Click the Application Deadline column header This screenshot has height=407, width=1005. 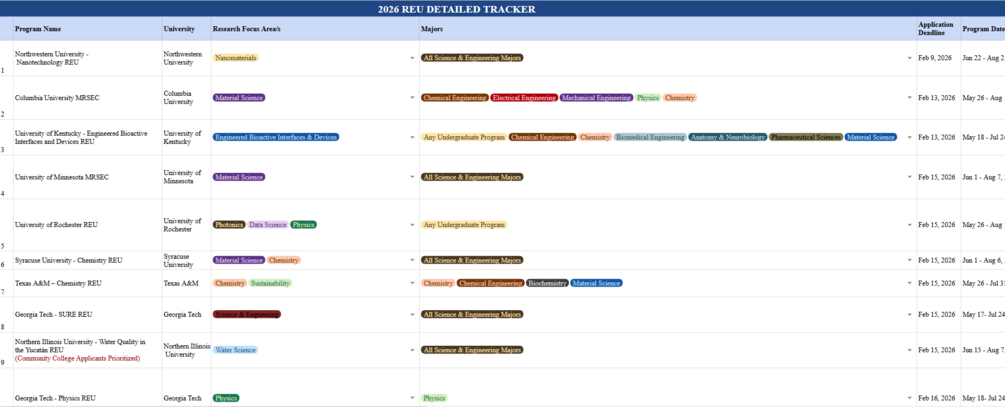[x=938, y=29]
